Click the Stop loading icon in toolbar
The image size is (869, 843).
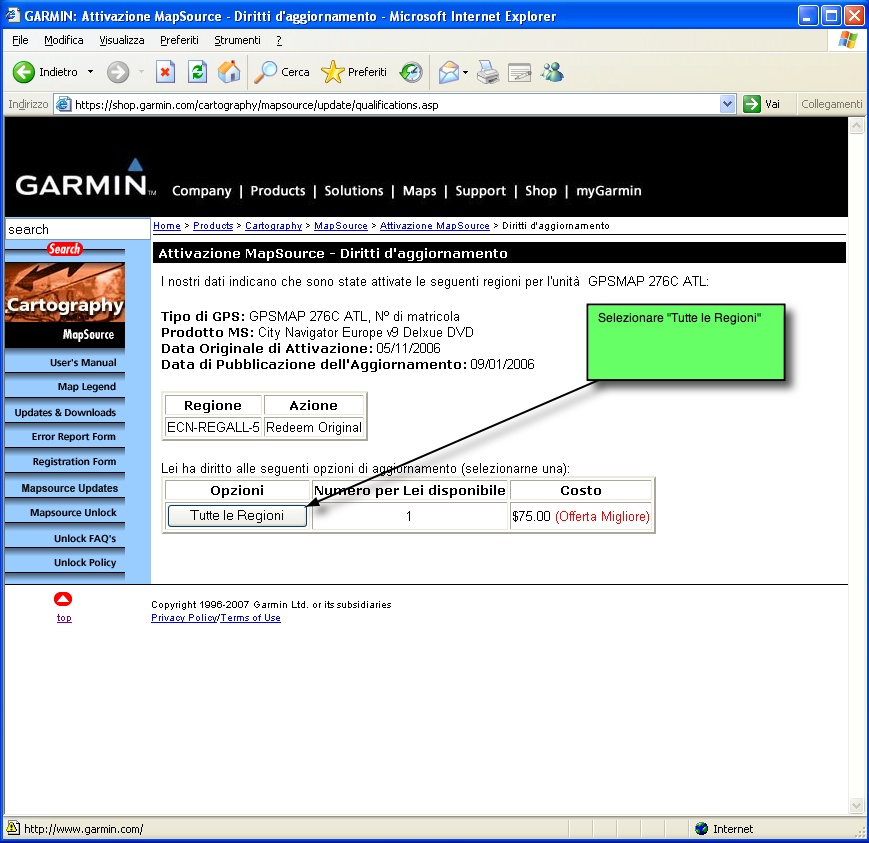pos(166,72)
